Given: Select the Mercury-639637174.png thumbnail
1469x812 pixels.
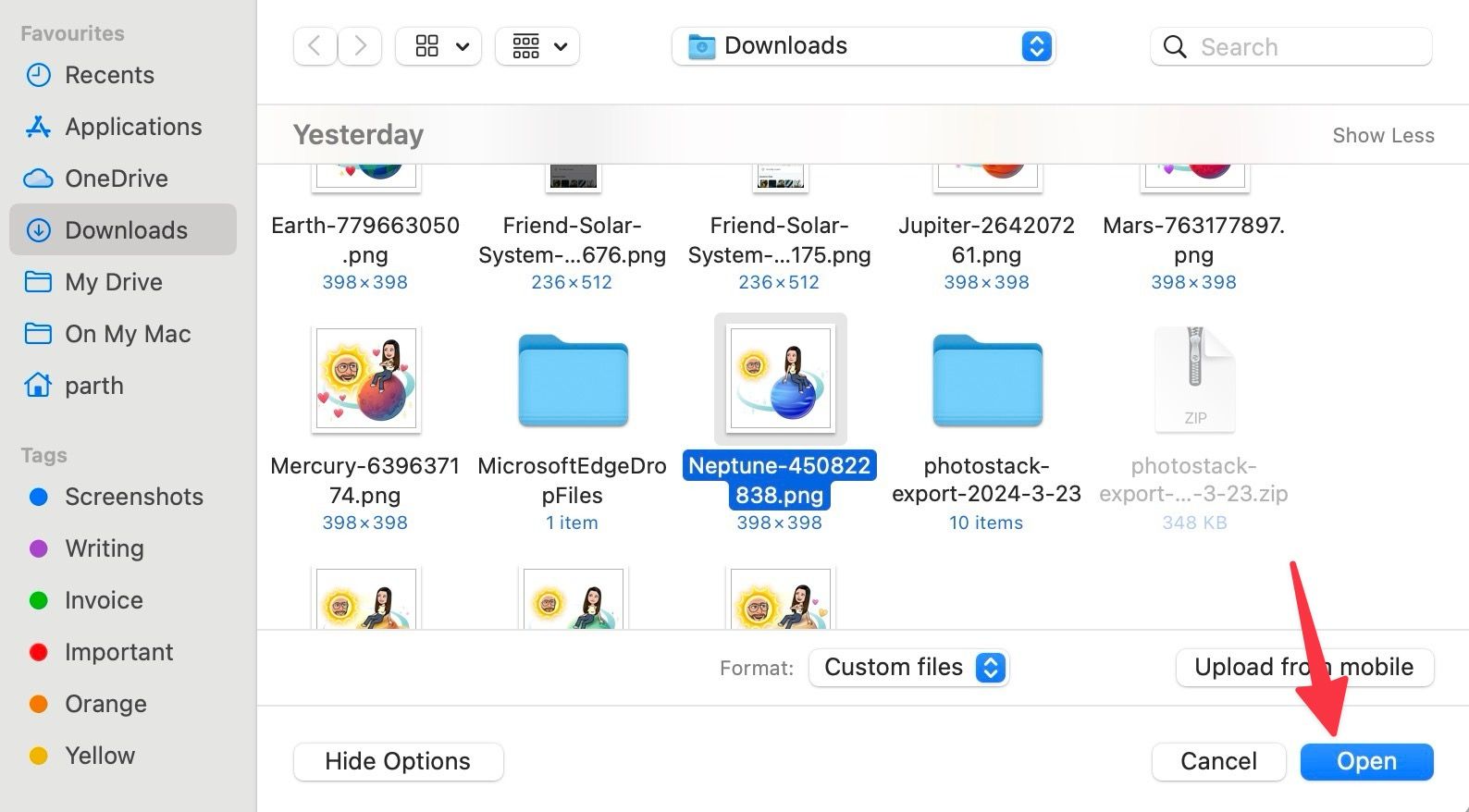Looking at the screenshot, I should click(365, 379).
